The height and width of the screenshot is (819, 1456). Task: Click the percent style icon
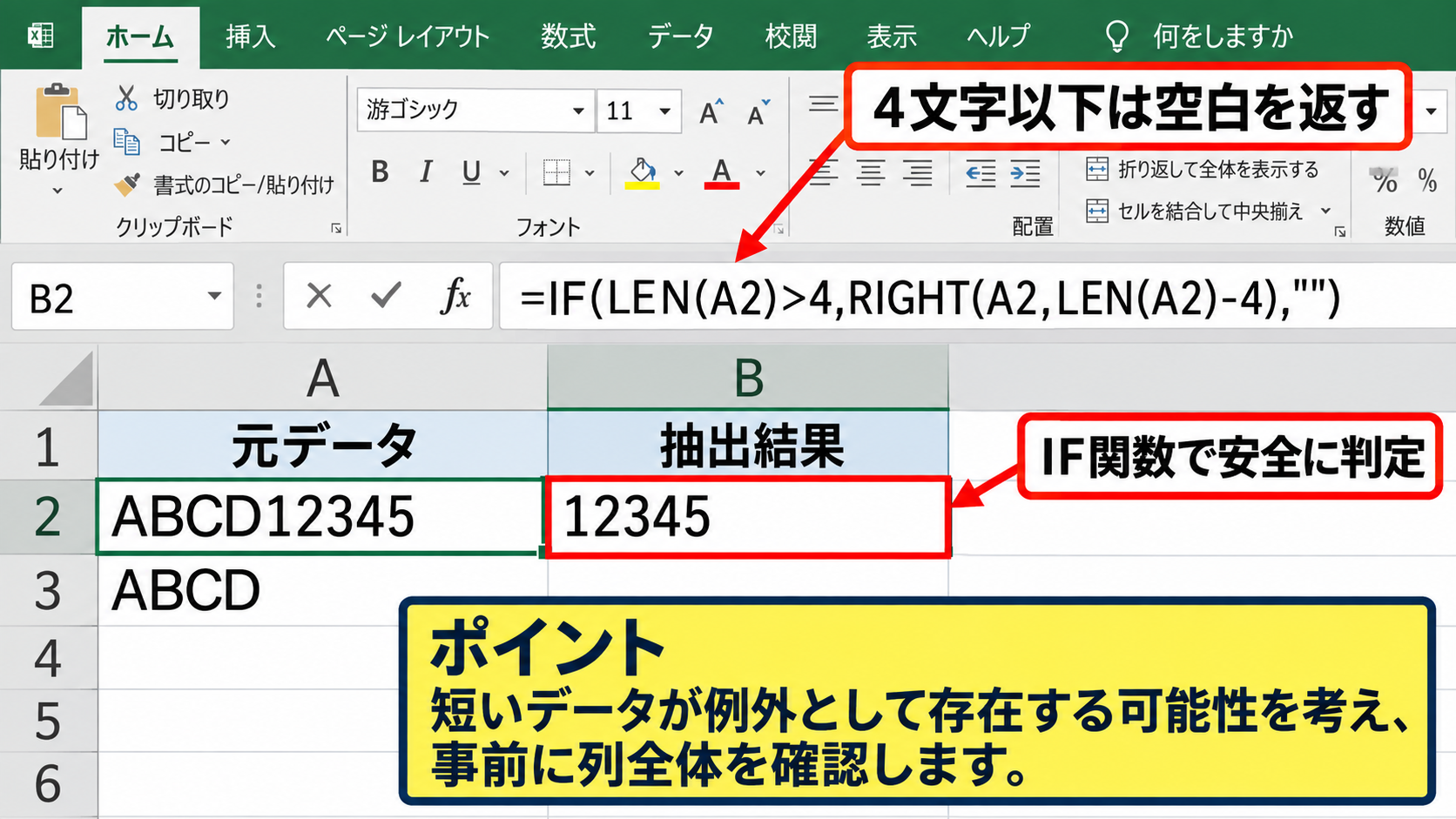click(x=1427, y=179)
